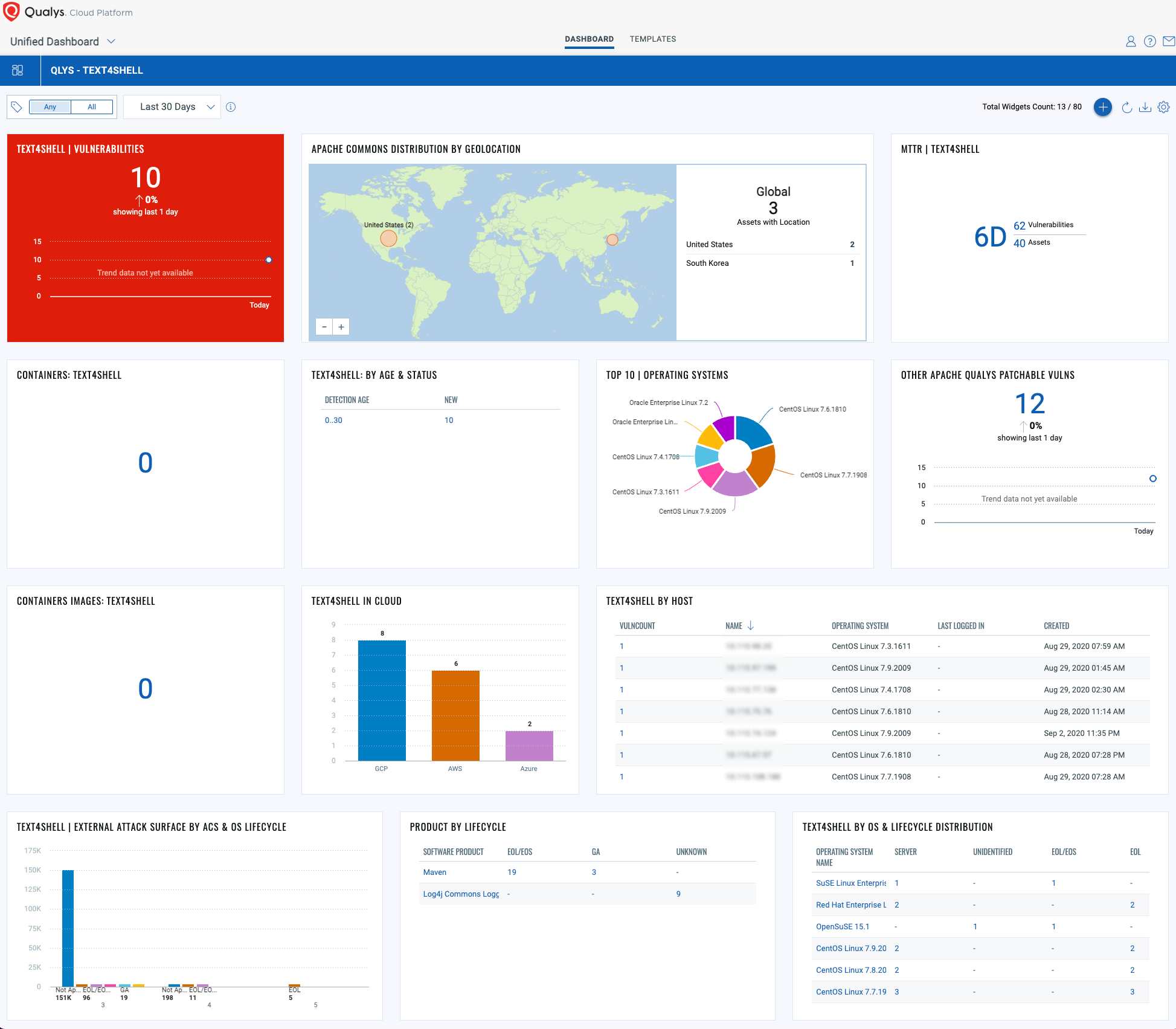Open dashboard settings with the gear icon
Screen dimensions: 1176x1029
(x=1163, y=107)
